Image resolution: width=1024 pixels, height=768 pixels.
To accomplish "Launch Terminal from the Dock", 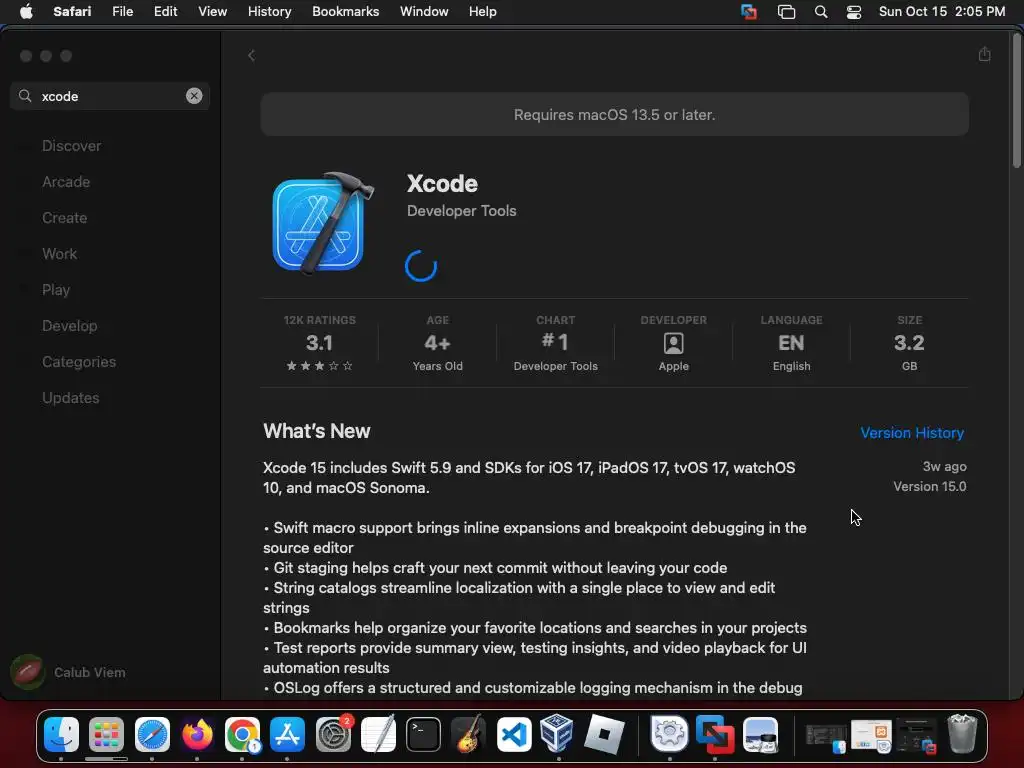I will coord(423,735).
